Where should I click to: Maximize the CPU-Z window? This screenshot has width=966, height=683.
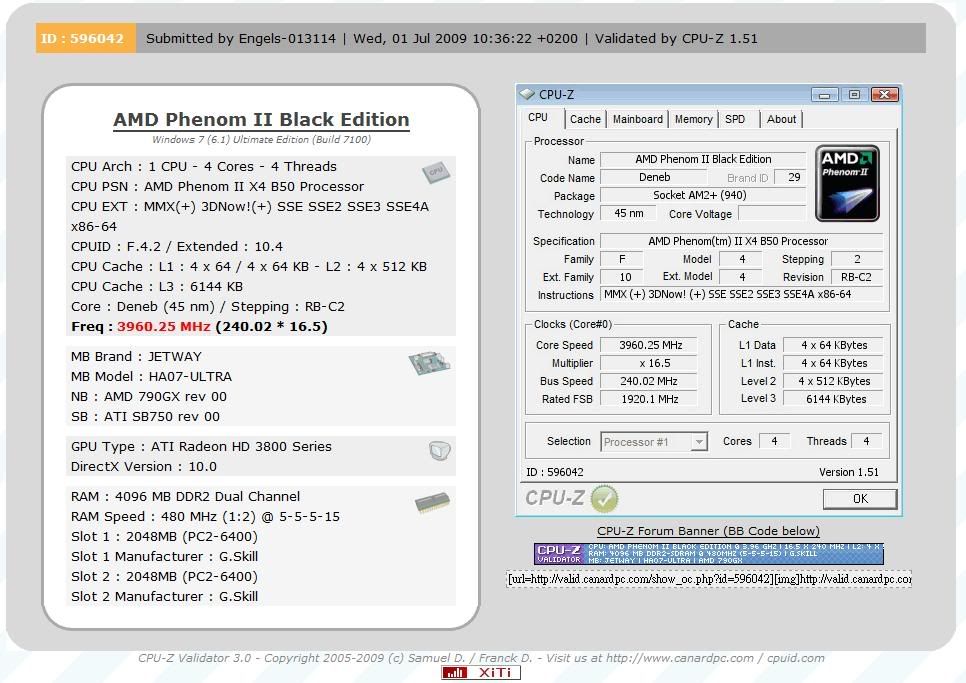(854, 95)
